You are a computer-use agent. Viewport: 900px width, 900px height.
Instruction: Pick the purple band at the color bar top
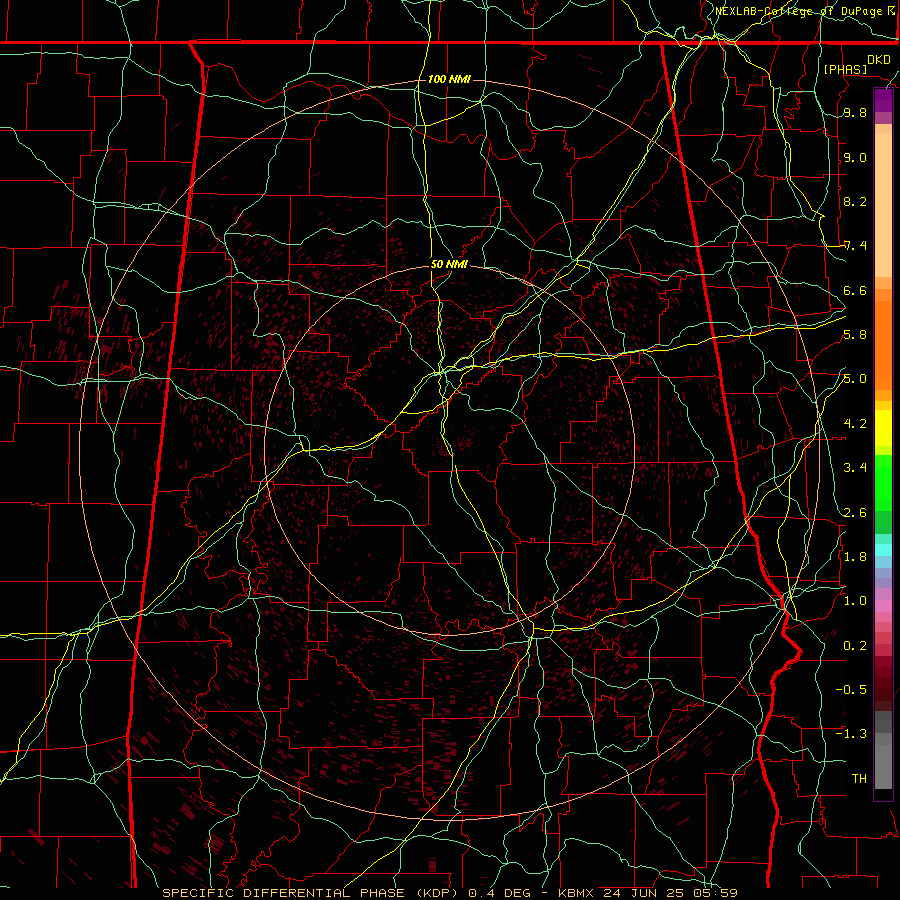883,100
